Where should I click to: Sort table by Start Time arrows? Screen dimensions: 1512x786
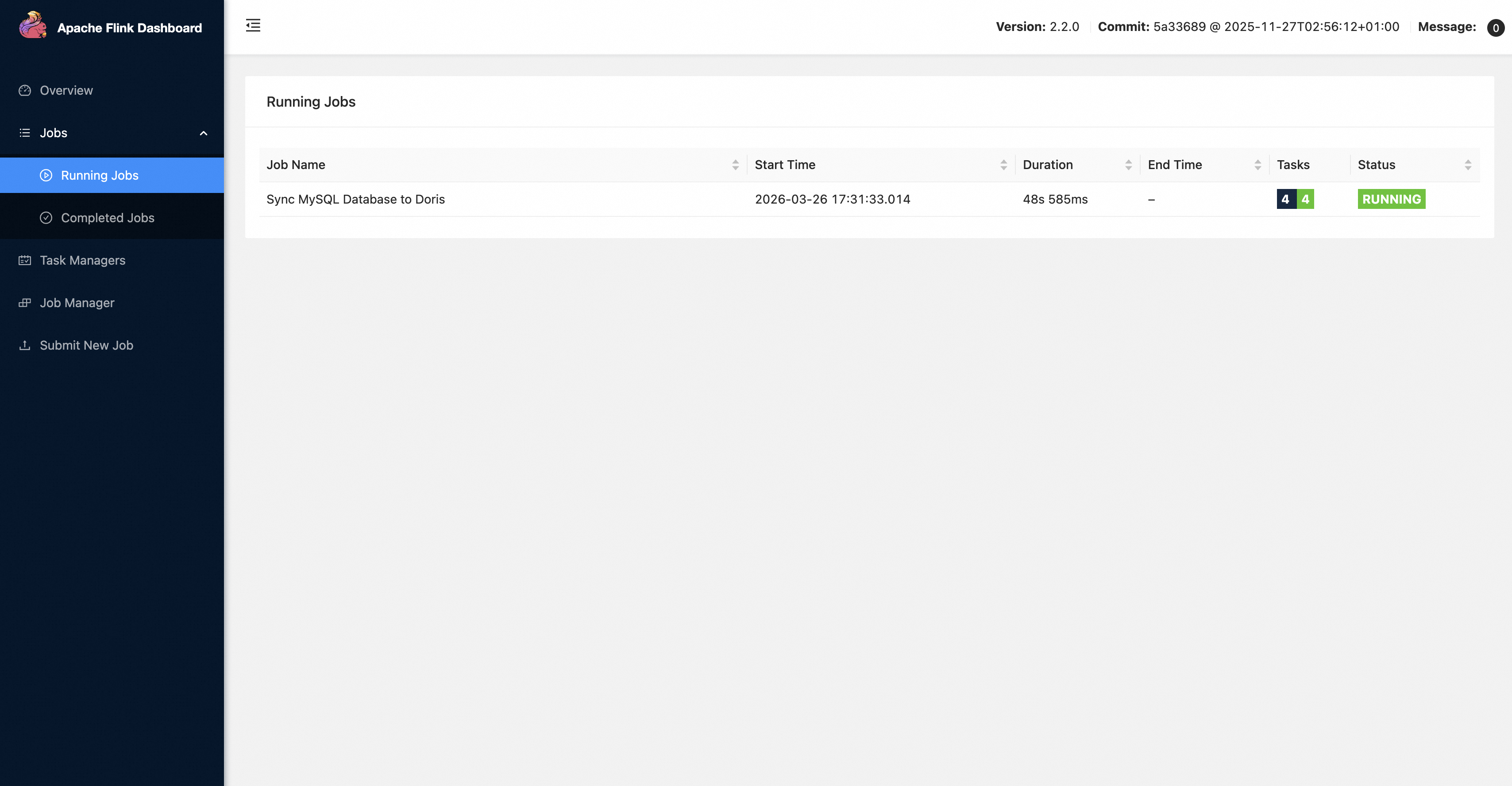1004,165
